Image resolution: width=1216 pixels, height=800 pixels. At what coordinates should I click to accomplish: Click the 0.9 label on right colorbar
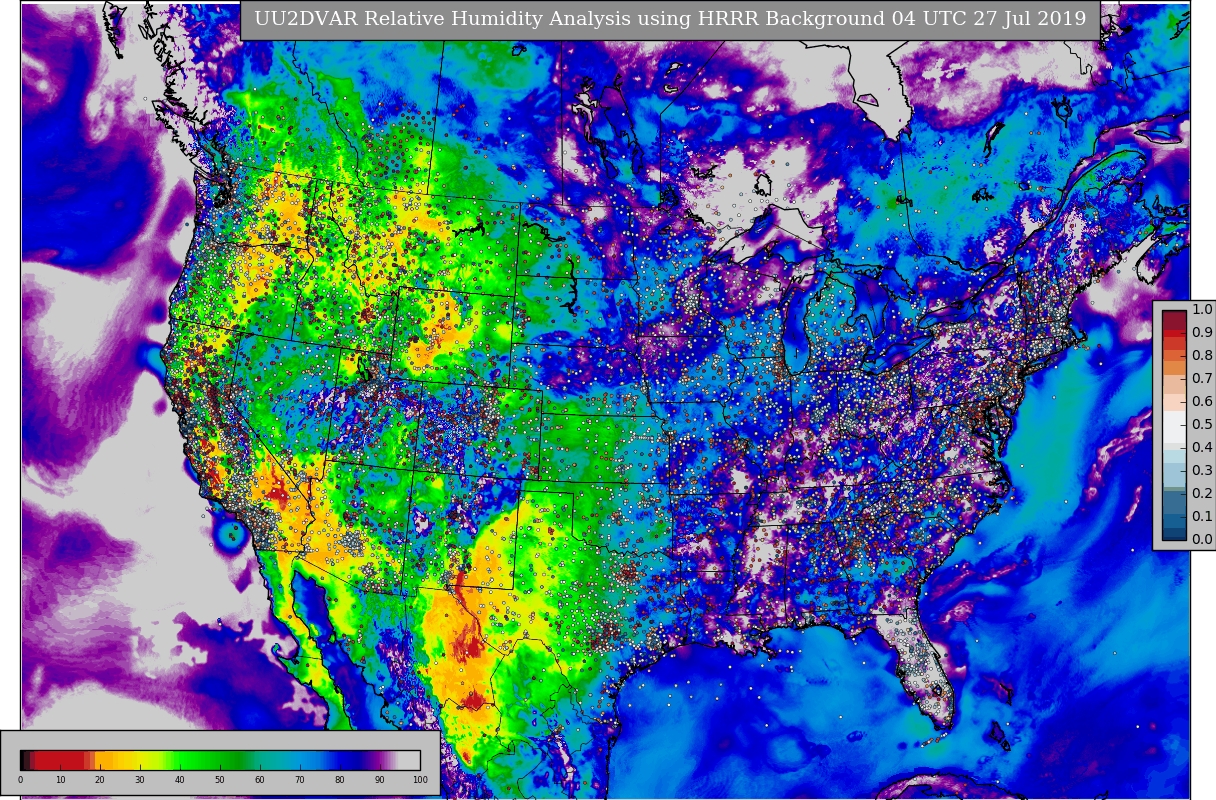click(1202, 333)
